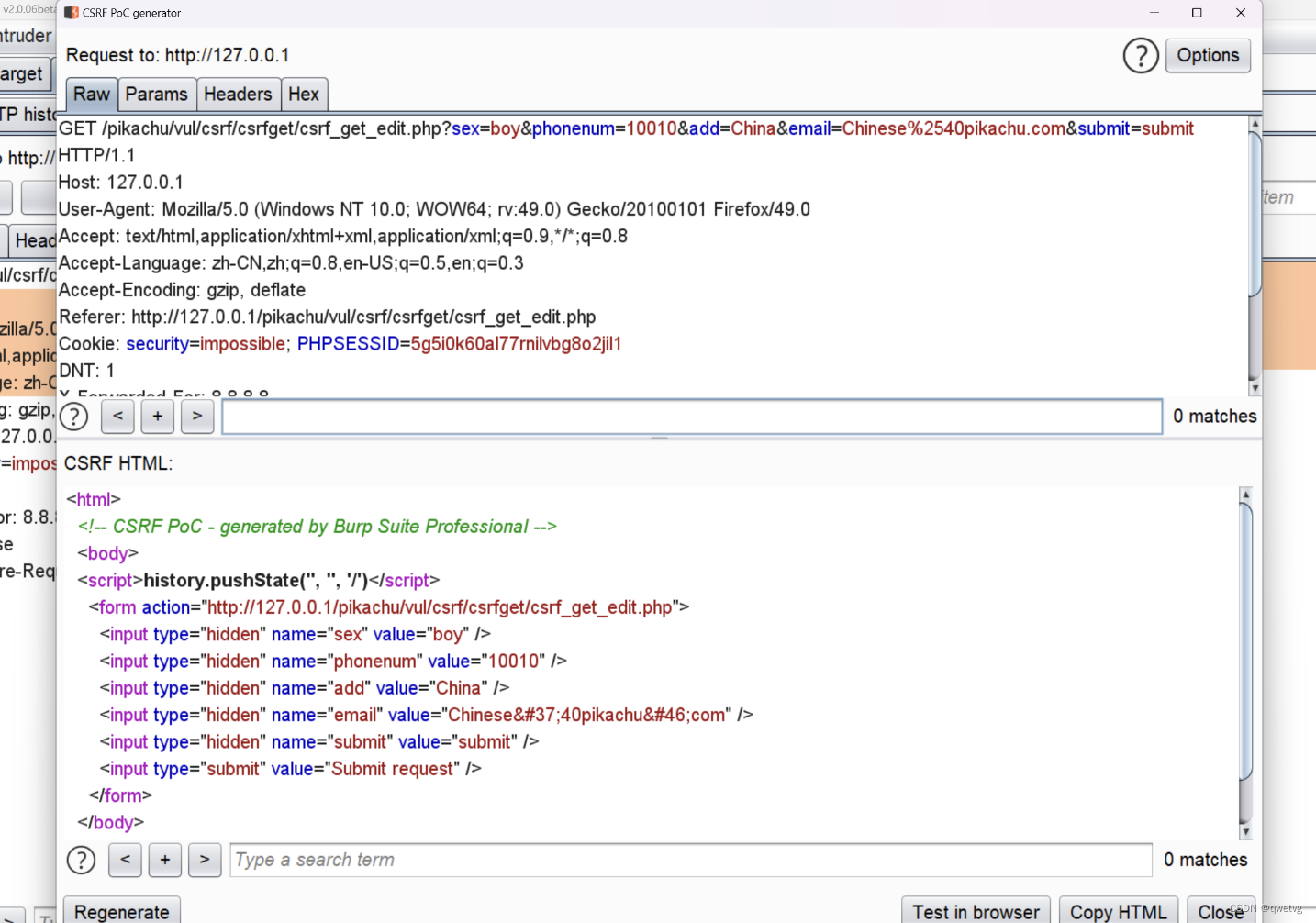Click the Close button at bottom
This screenshot has width=1316, height=923.
[1221, 911]
